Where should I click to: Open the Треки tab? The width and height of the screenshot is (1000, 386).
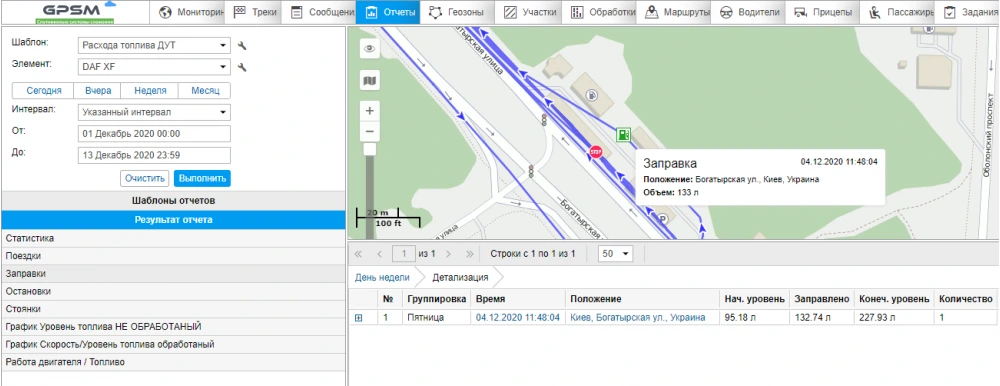pyautogui.click(x=254, y=12)
